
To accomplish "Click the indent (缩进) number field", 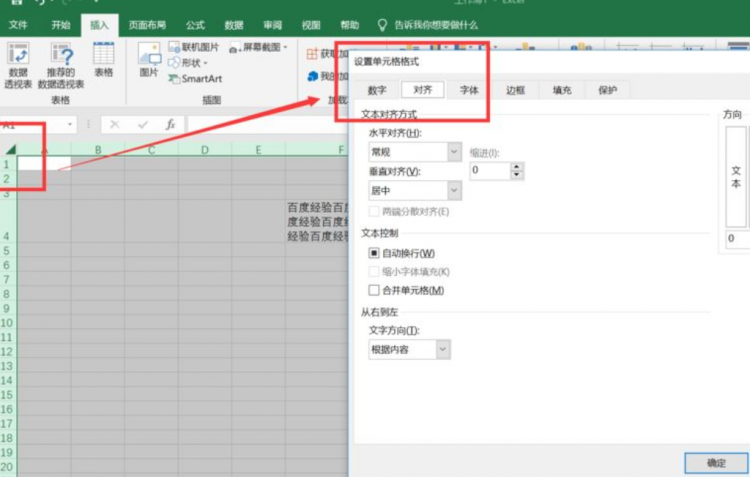I will point(490,171).
